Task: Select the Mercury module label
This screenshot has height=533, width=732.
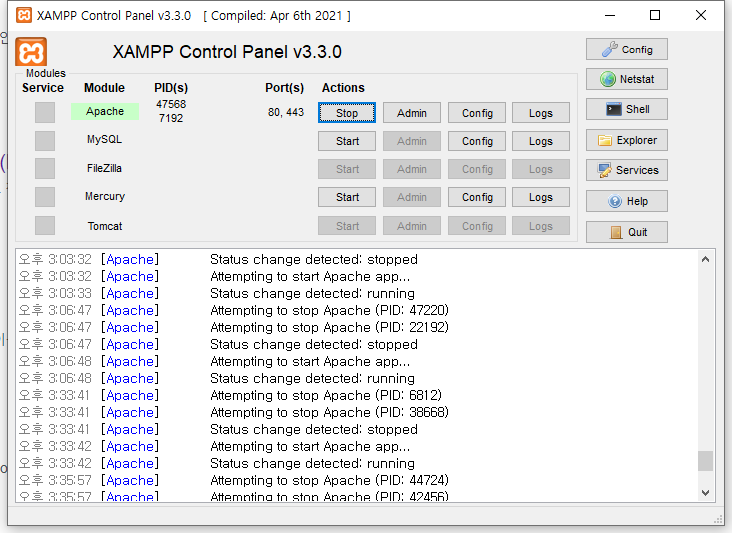Action: click(x=105, y=196)
